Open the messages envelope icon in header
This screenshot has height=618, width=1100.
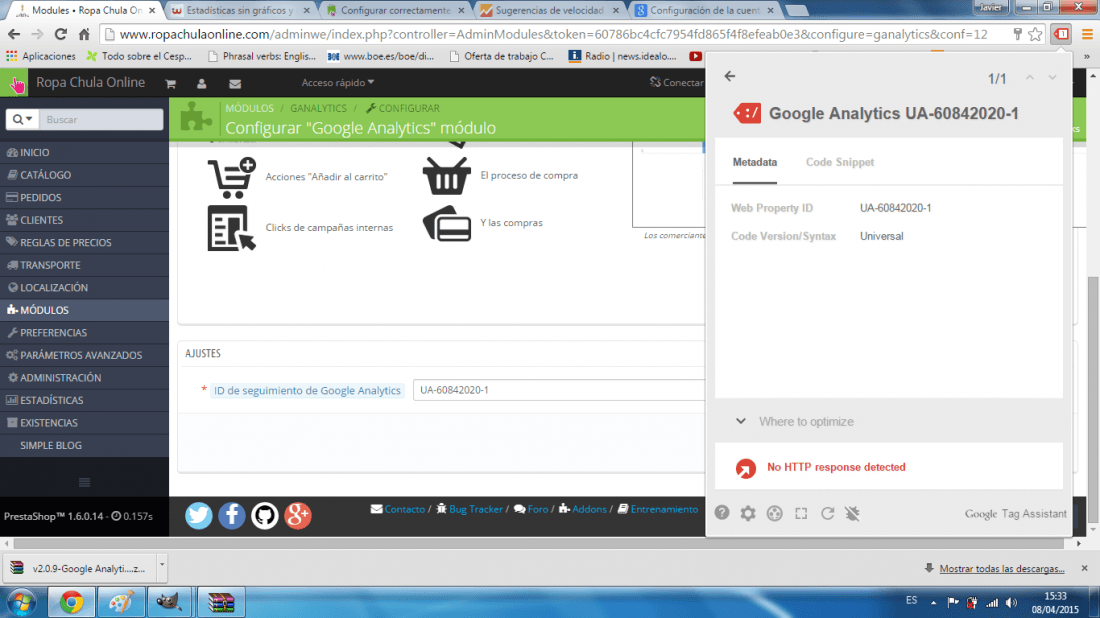[x=235, y=83]
